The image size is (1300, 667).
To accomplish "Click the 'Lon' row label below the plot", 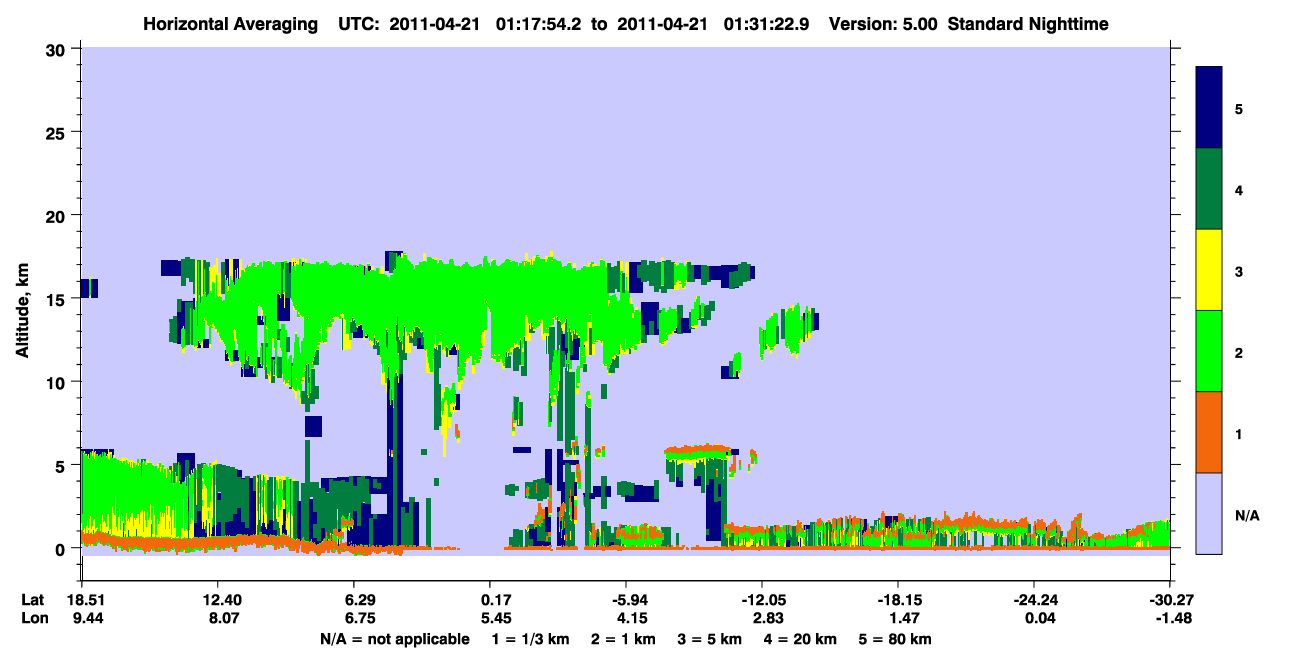I will point(33,619).
